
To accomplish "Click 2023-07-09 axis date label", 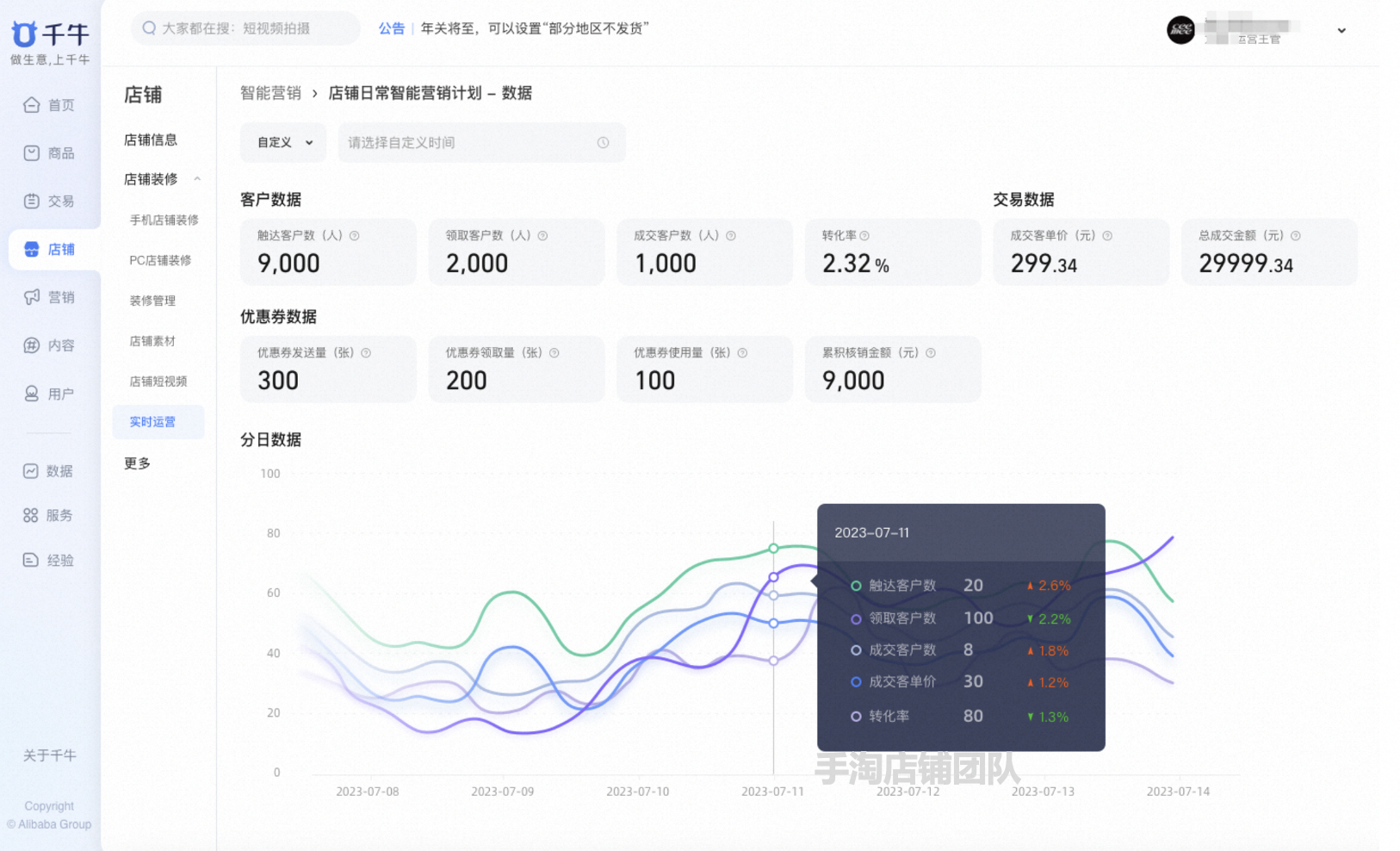I will tap(502, 792).
